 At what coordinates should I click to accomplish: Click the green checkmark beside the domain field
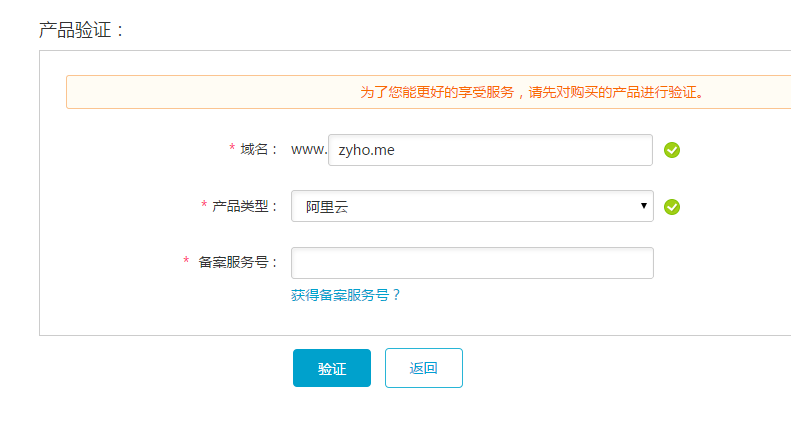672,150
